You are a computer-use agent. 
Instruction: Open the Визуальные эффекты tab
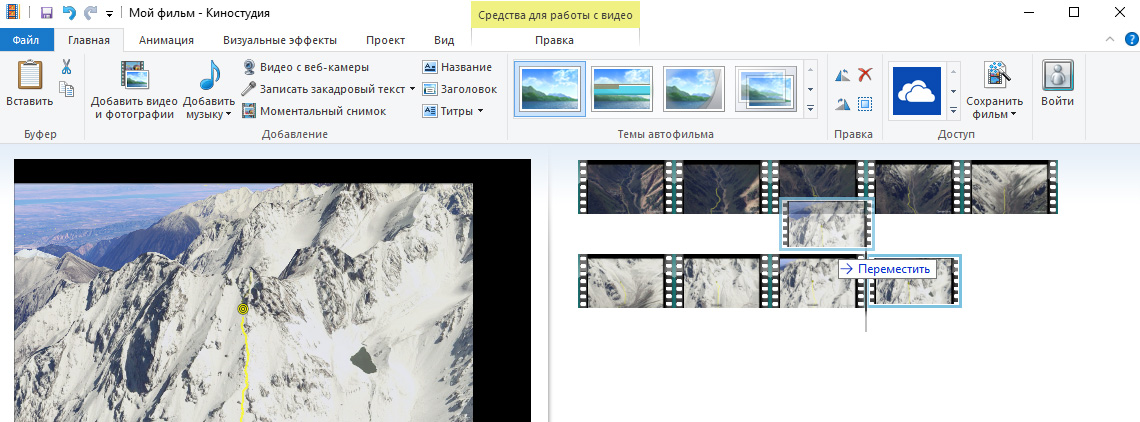pos(279,40)
